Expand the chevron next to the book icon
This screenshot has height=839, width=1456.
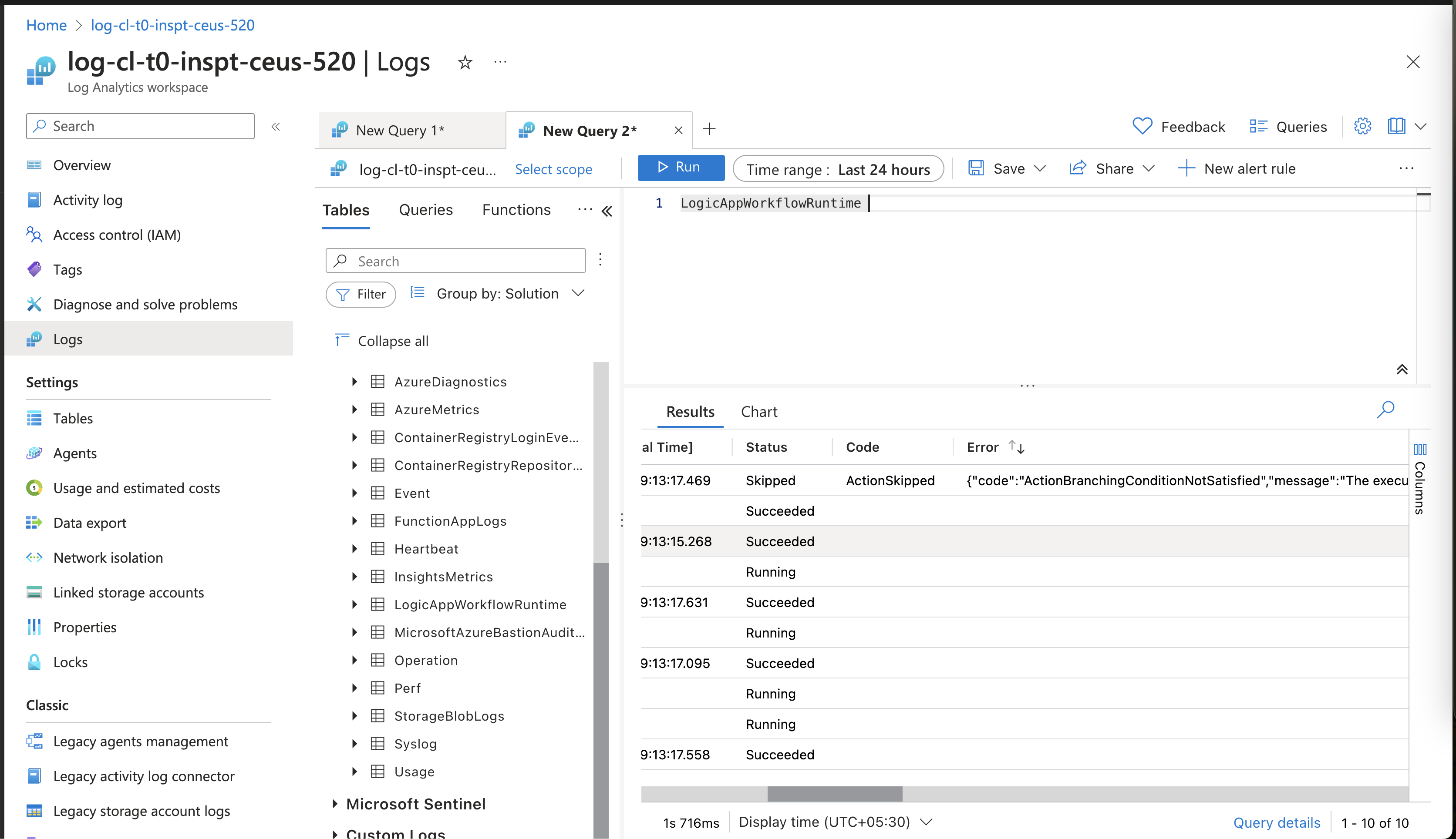(x=1421, y=126)
